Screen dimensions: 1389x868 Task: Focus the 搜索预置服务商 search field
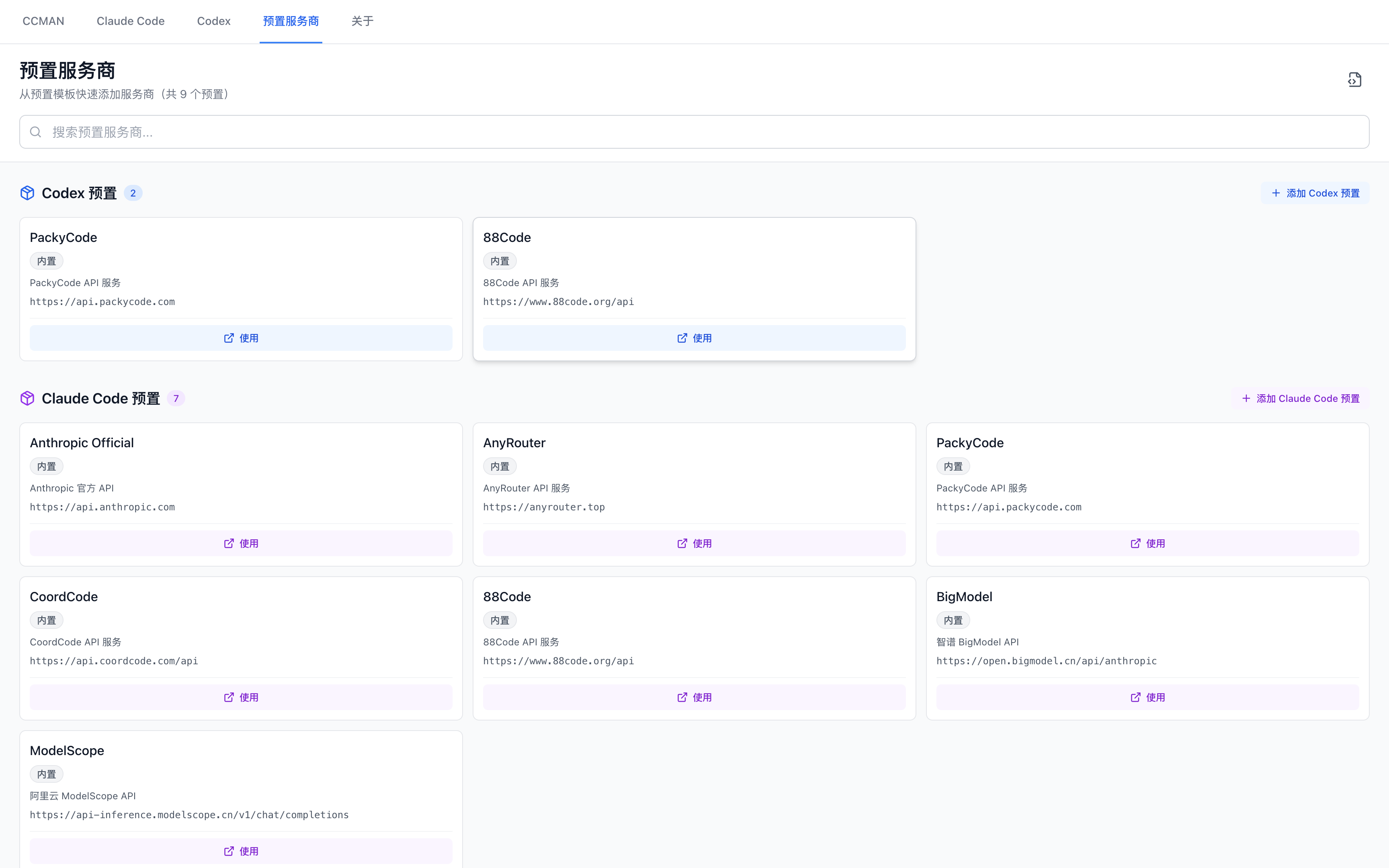pos(694,132)
